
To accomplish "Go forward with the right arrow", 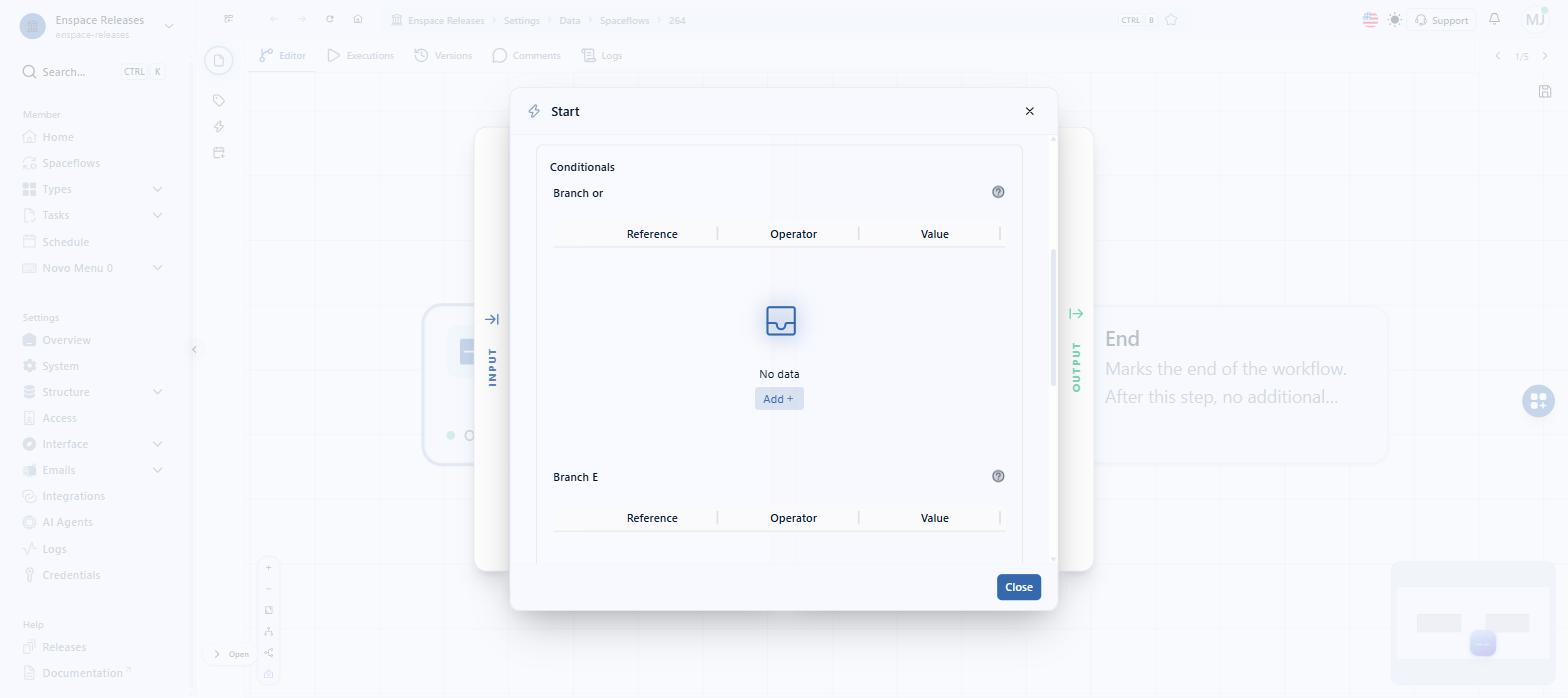I will 302,19.
